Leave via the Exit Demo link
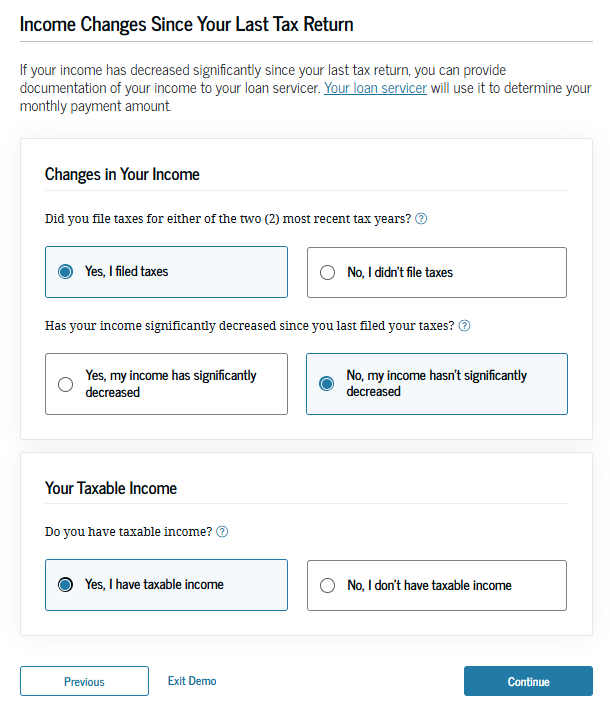This screenshot has height=714, width=610. pos(192,681)
